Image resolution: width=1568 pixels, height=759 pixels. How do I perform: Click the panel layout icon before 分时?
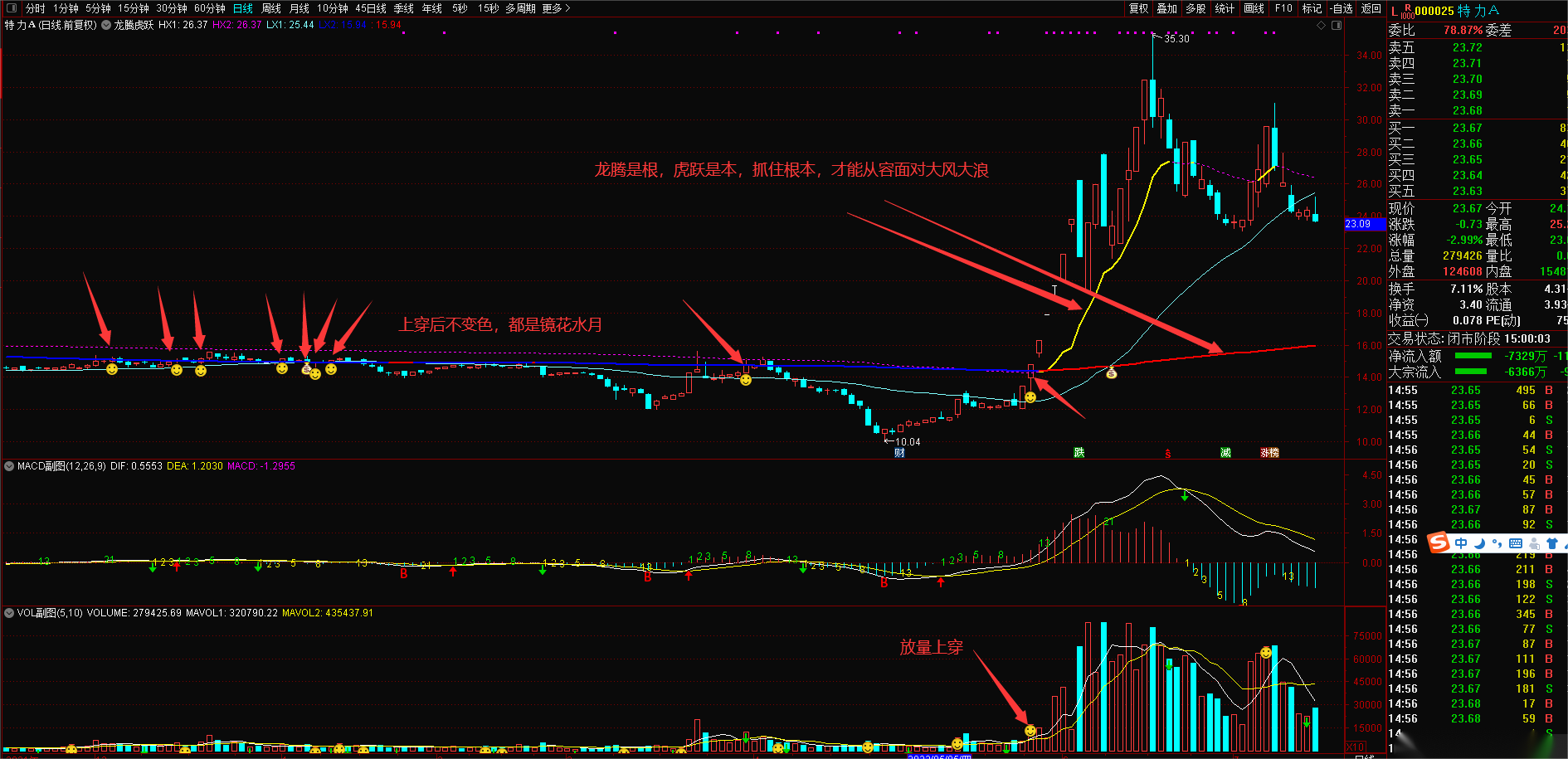click(12, 8)
